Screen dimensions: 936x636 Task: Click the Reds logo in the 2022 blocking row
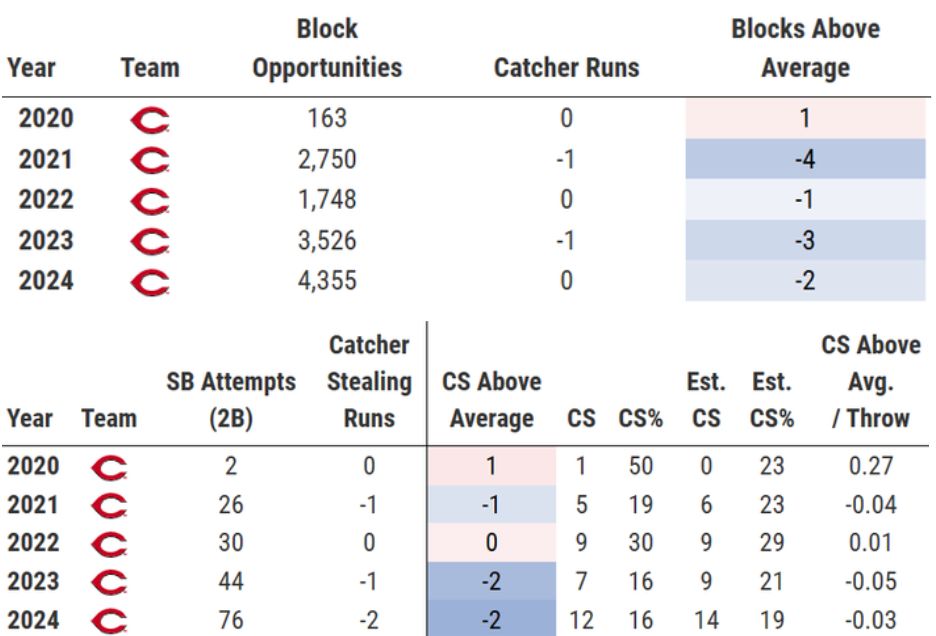[150, 199]
